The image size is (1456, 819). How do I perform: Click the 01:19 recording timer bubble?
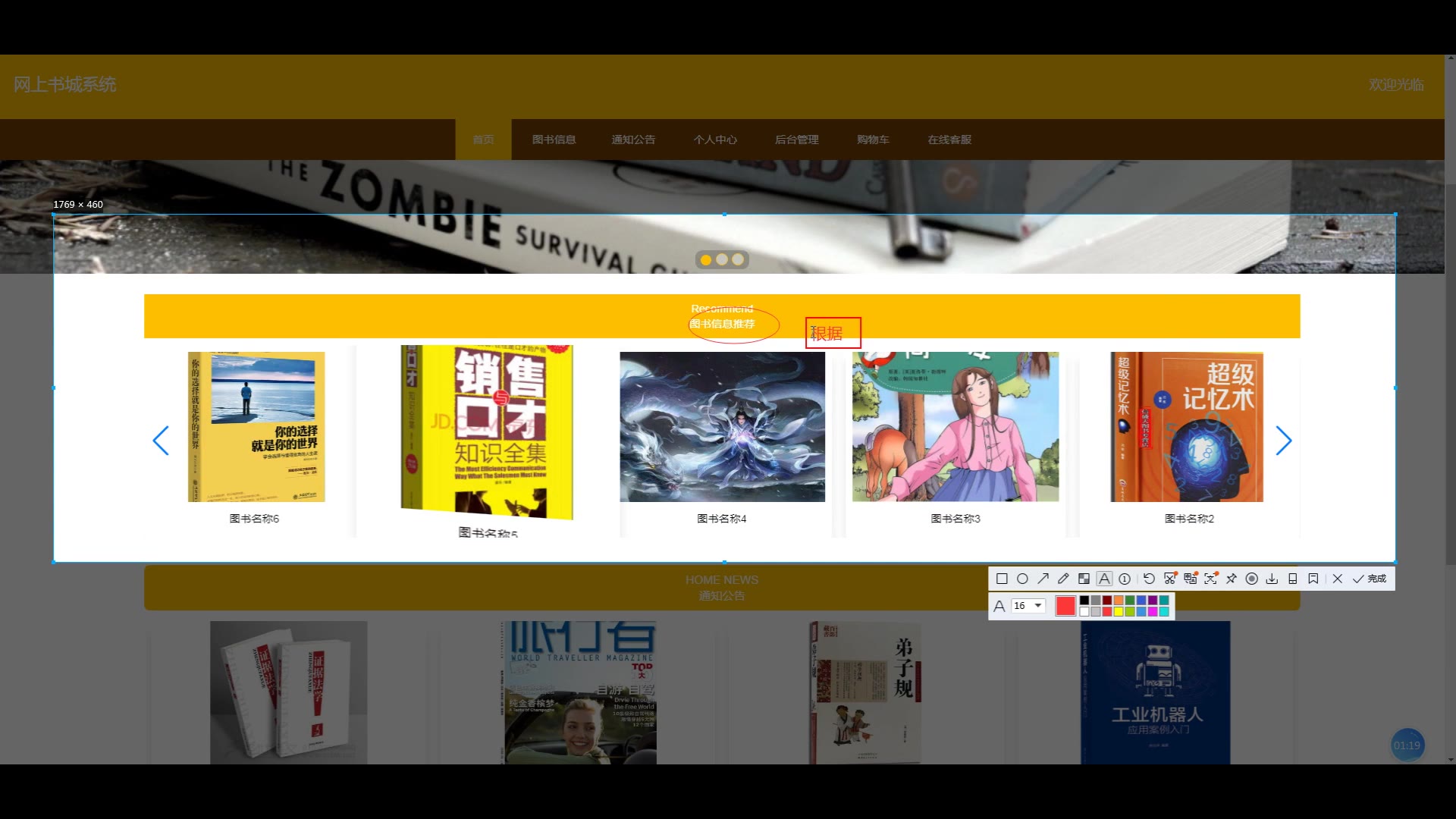pyautogui.click(x=1407, y=745)
